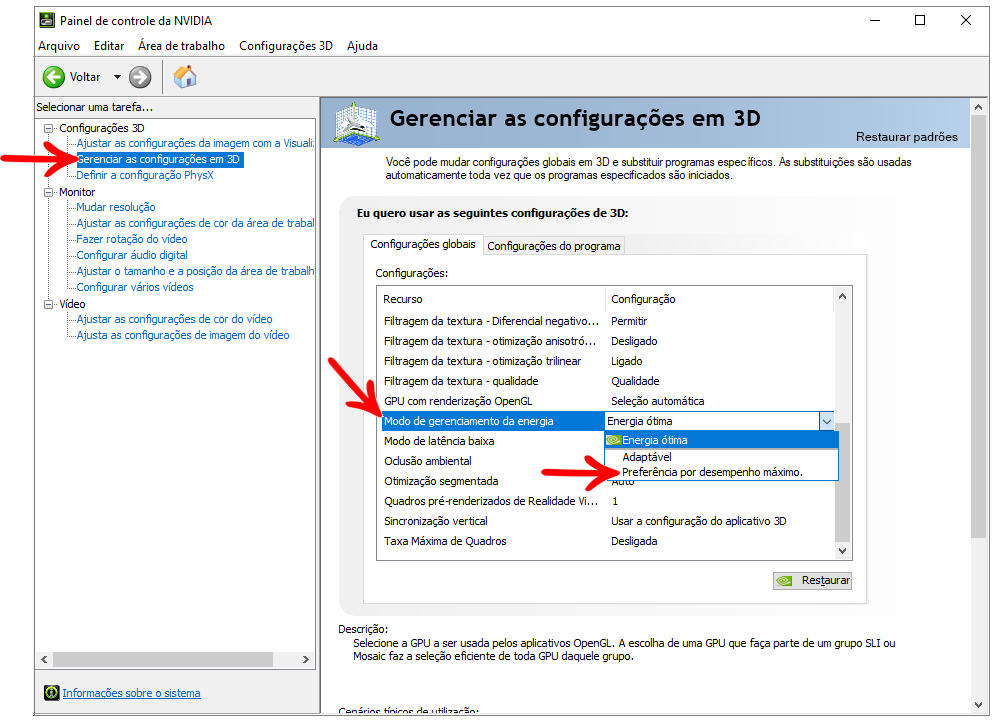Open Definir a configuração PhysX

tap(145, 175)
